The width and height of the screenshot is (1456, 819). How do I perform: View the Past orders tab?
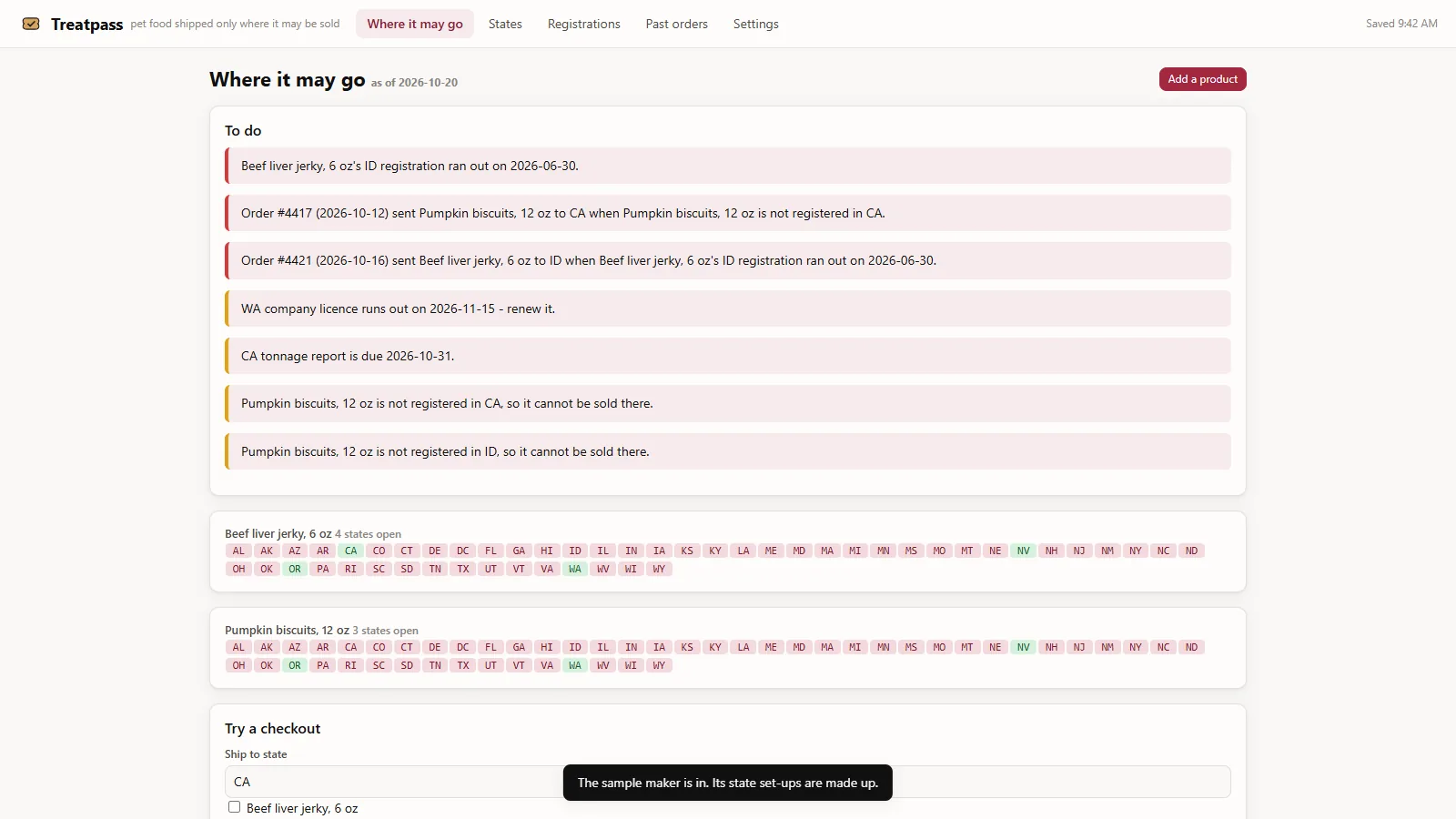(x=677, y=24)
